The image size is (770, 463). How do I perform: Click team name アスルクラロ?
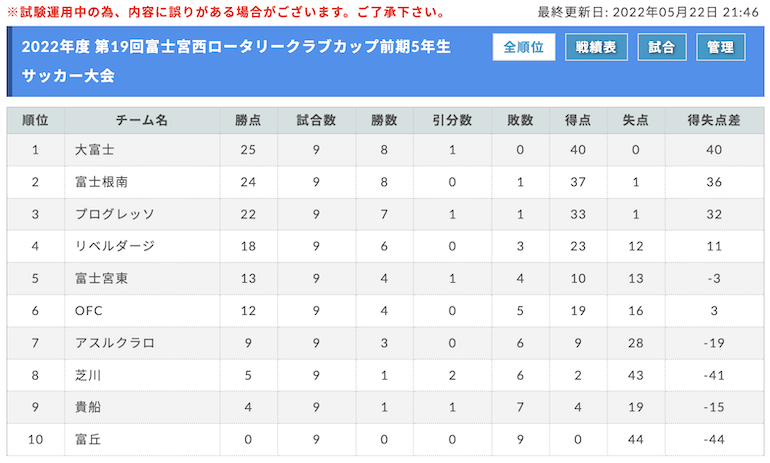pos(115,343)
